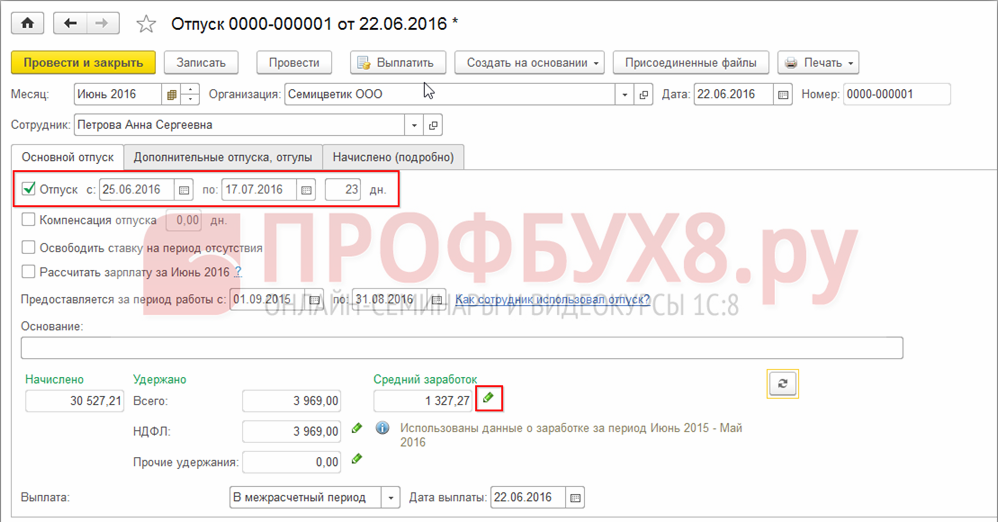Screen dimensions: 998x522
Task: Click work period start 01.09.2015 field
Action: pos(268,299)
